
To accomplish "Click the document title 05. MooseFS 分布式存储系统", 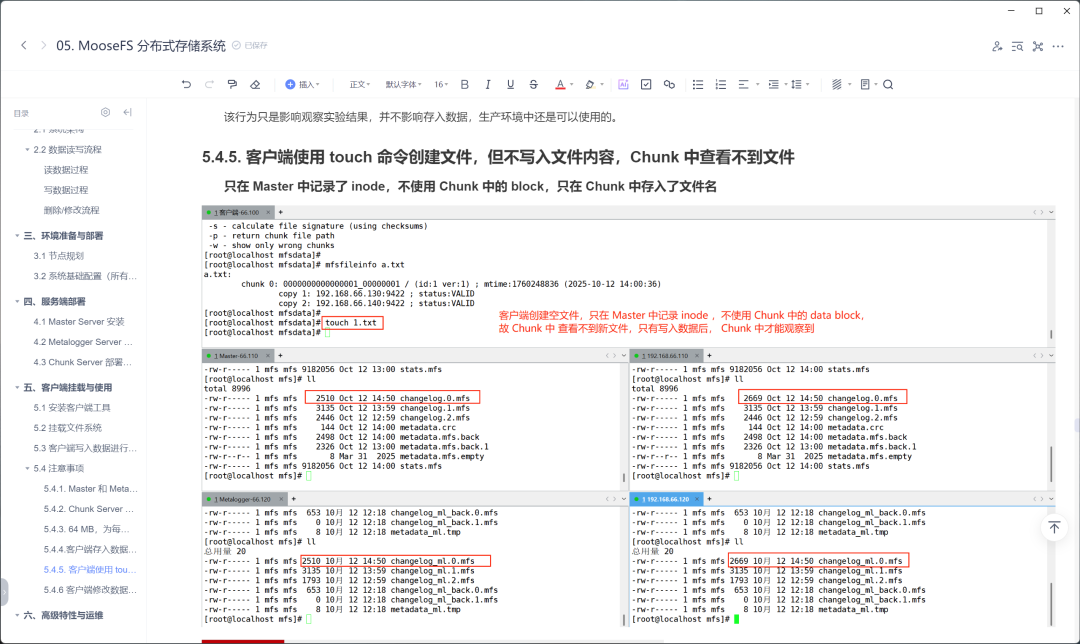I will [141, 45].
